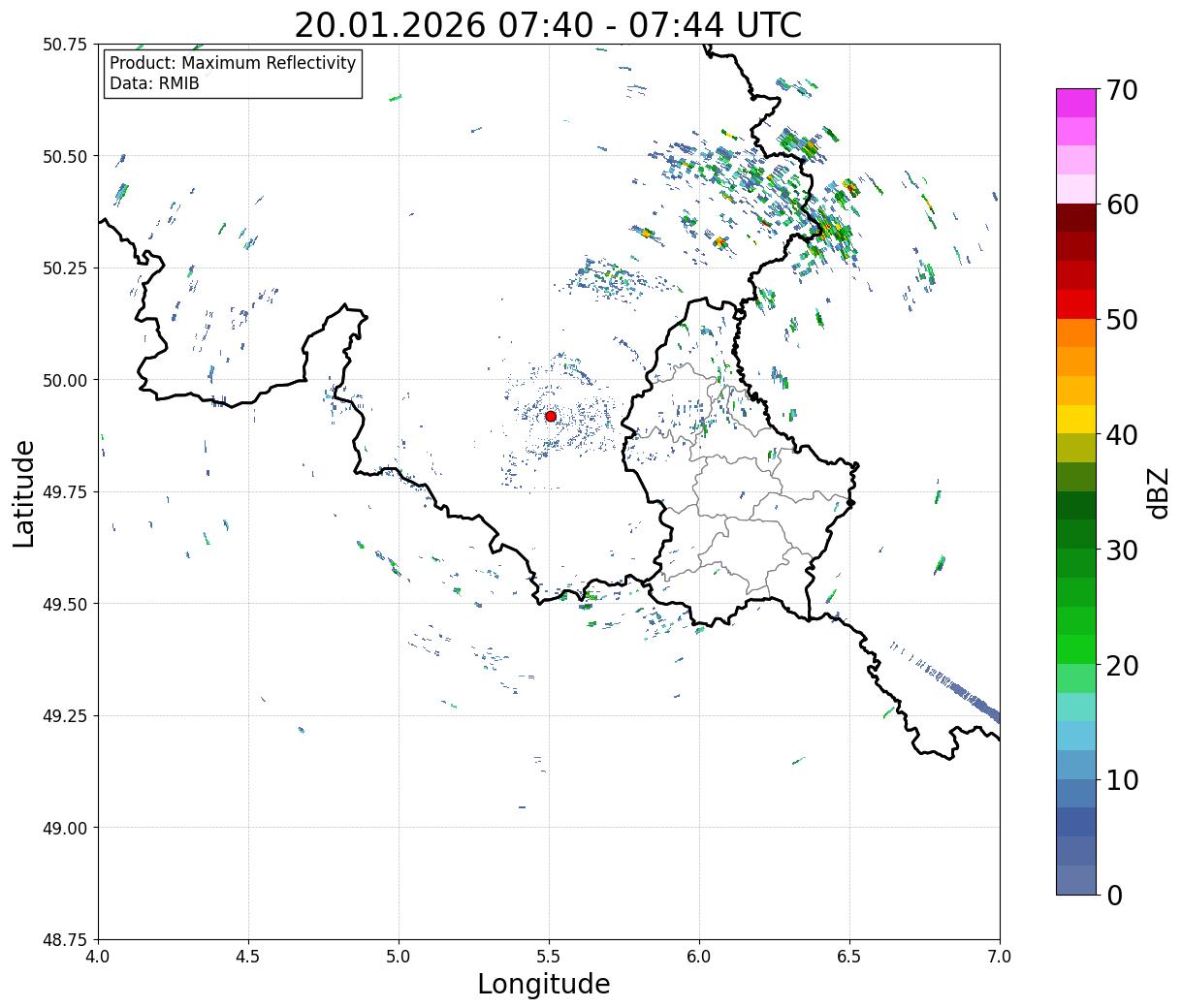
Task: Click colorbar tick label 20
Action: pyautogui.click(x=1122, y=666)
